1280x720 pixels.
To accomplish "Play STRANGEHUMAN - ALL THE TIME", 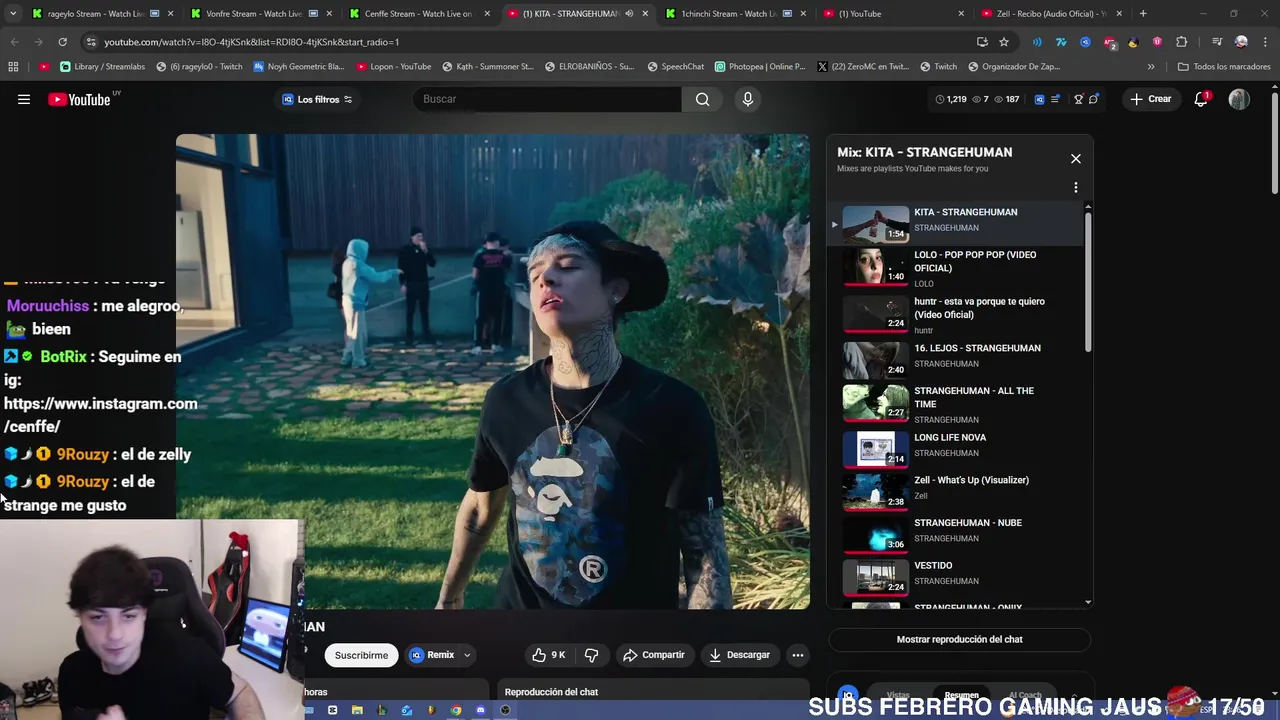I will tap(957, 403).
